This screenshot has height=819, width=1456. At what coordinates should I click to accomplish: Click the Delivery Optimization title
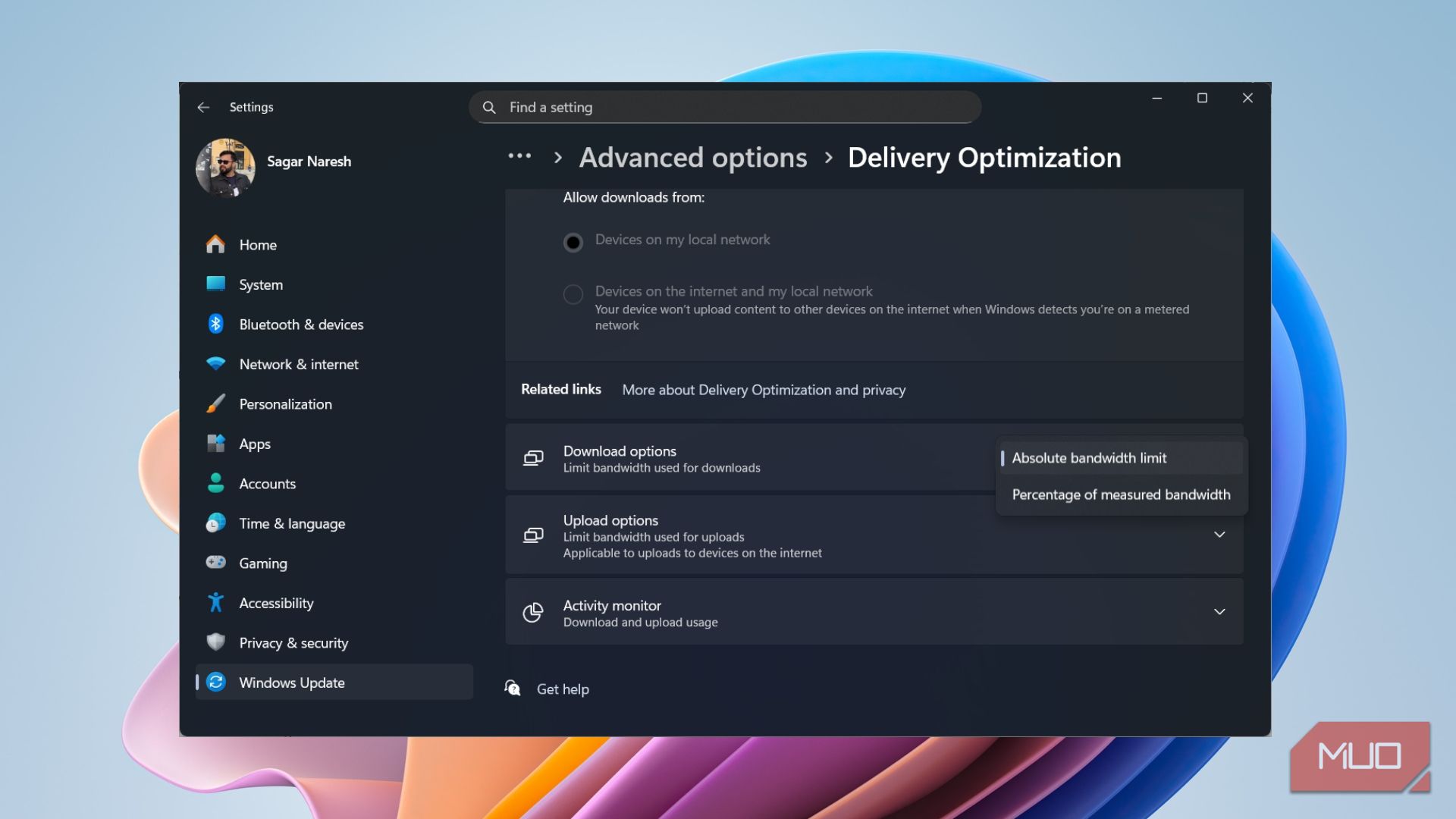984,158
